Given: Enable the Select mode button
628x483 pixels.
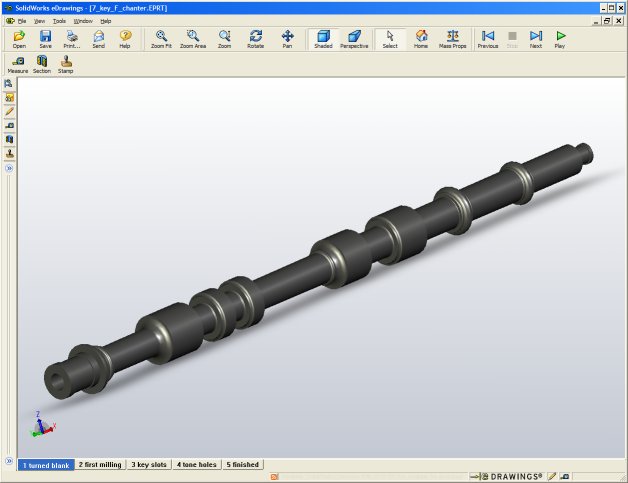Looking at the screenshot, I should point(390,38).
